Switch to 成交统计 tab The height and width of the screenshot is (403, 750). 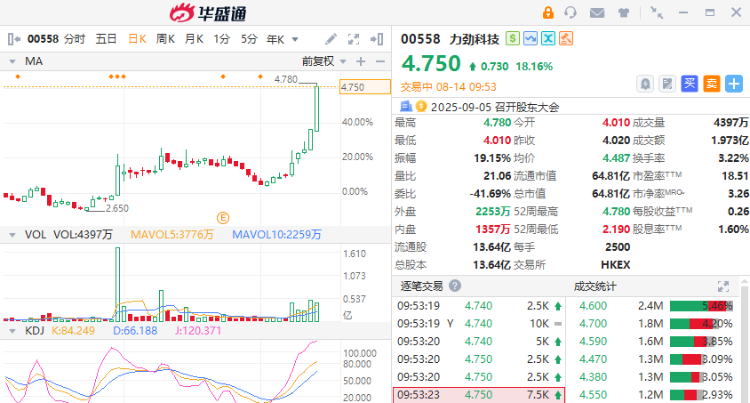595,286
